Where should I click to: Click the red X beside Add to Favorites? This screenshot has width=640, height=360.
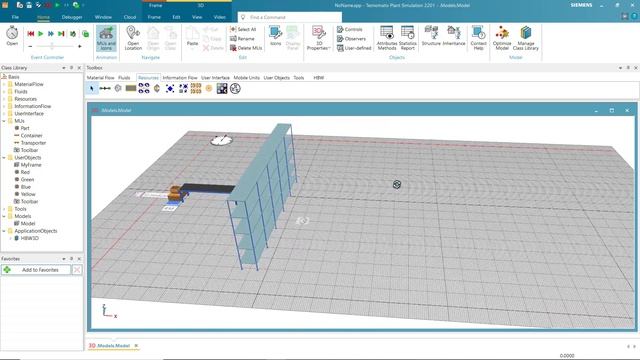pos(77,270)
